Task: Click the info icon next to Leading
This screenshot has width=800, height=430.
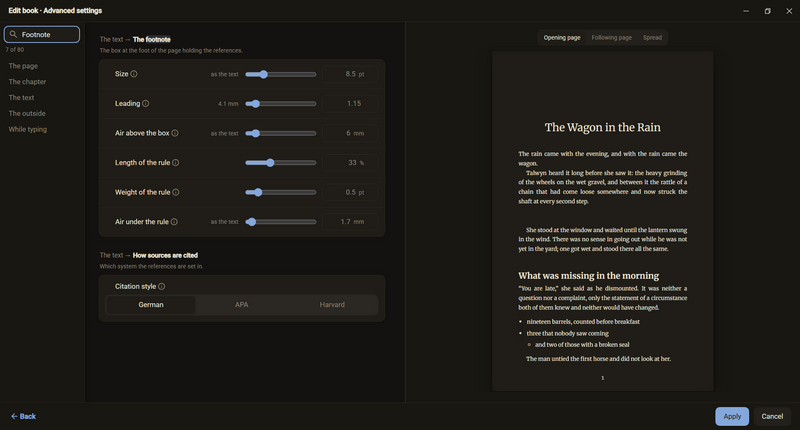Action: click(145, 104)
